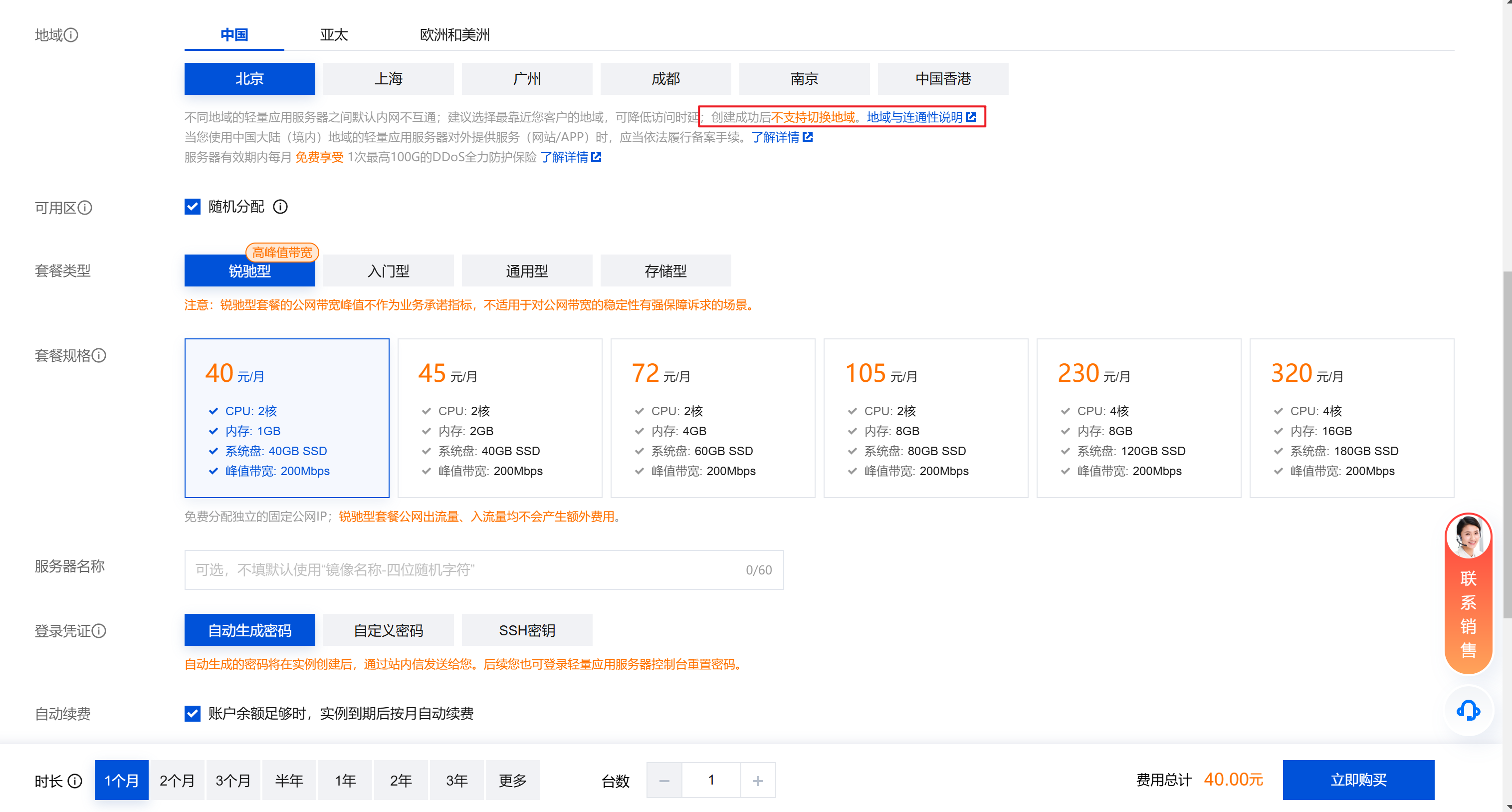Image resolution: width=1512 pixels, height=812 pixels.
Task: Select the 成都 region
Action: click(x=665, y=79)
